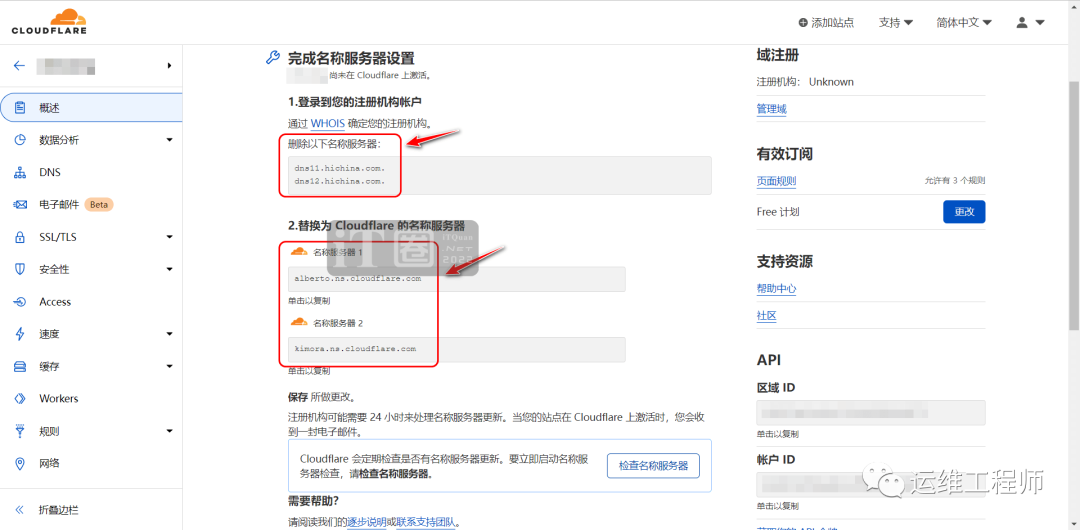Click 折叠边栏 to collapse sidebar

pos(59,510)
